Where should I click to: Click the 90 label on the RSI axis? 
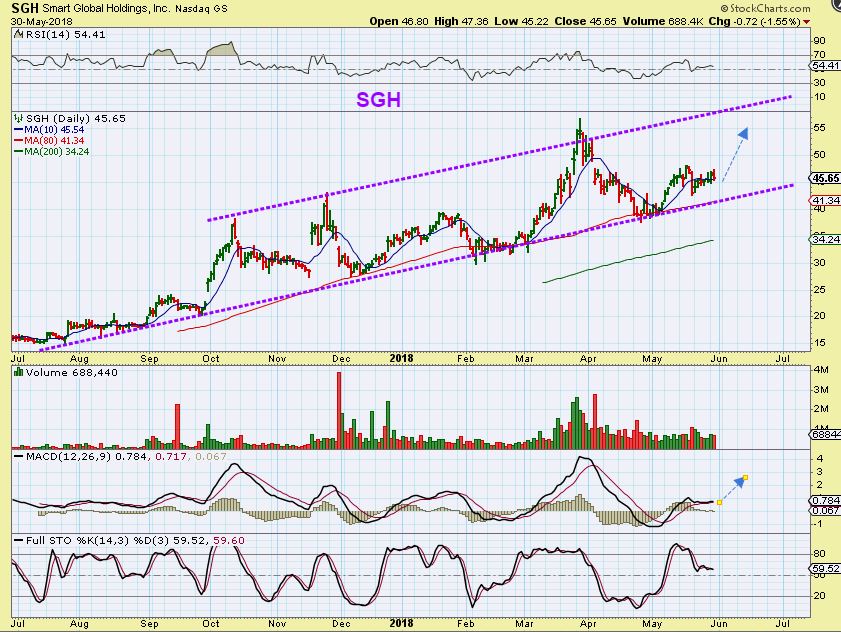(x=819, y=41)
